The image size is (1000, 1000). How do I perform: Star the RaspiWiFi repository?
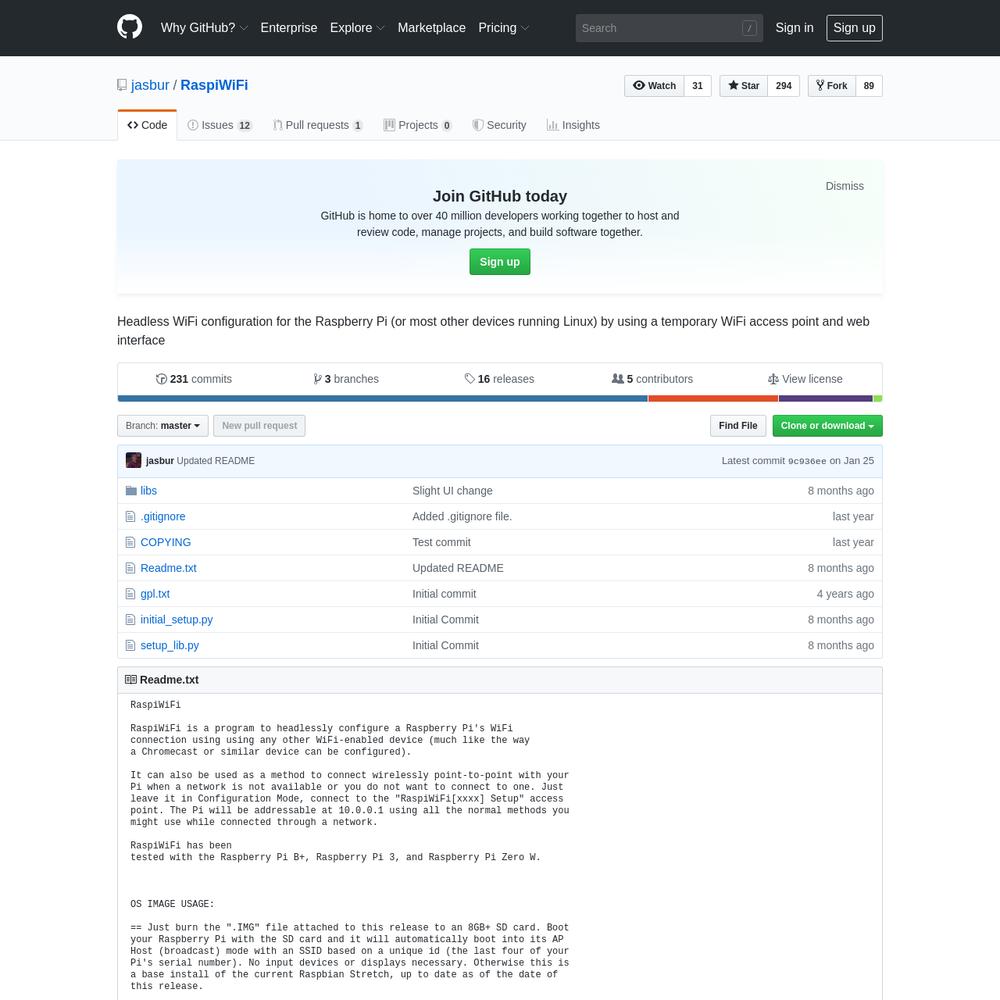tap(744, 85)
